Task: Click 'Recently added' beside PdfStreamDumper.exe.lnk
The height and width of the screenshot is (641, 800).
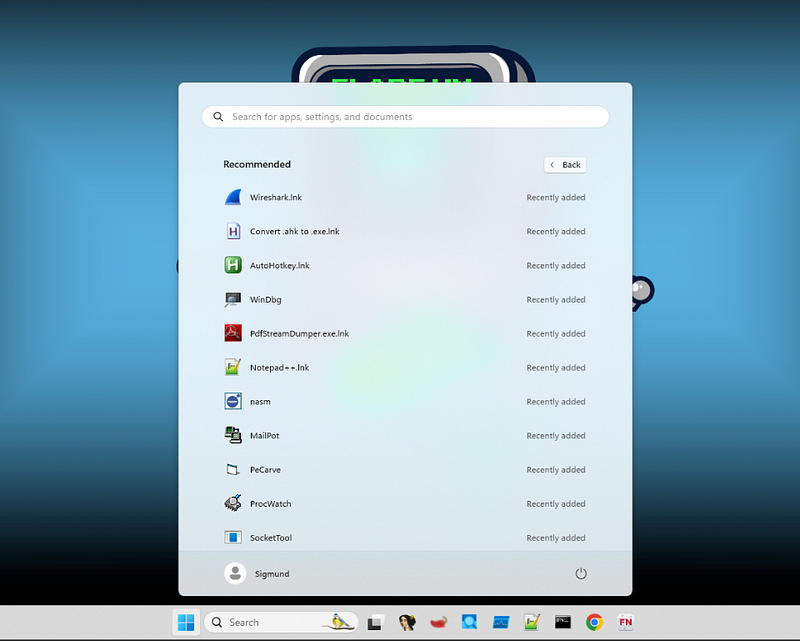Action: click(556, 334)
